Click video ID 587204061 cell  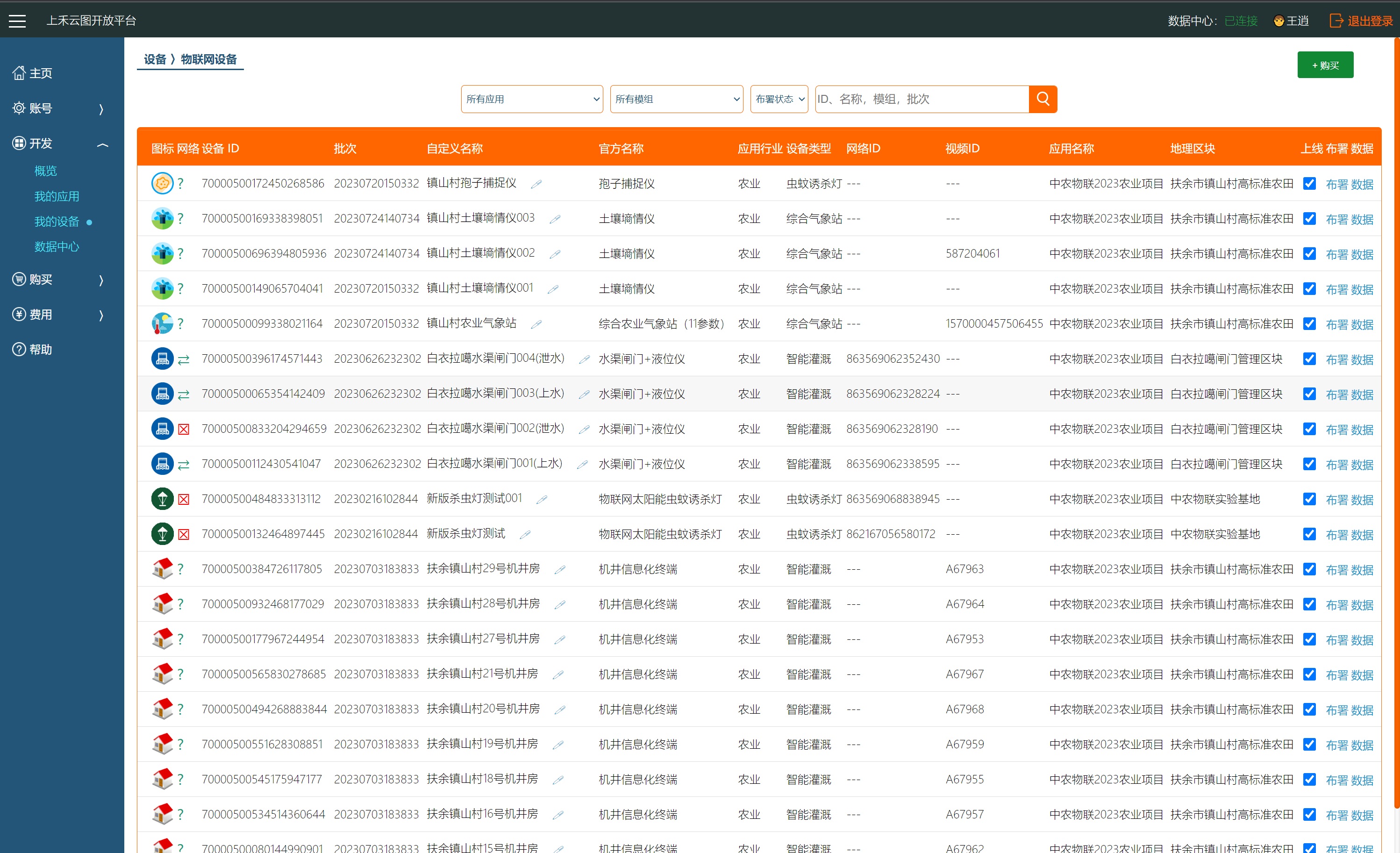[x=972, y=253]
